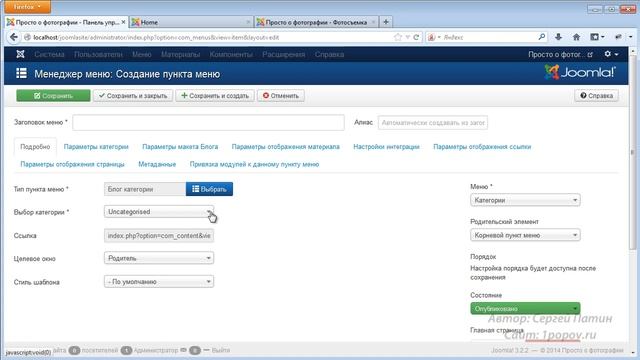Screen dimensions: 640x360
Task: Open the downloads arrow icon in the Firefox toolbar
Action: (x=558, y=37)
